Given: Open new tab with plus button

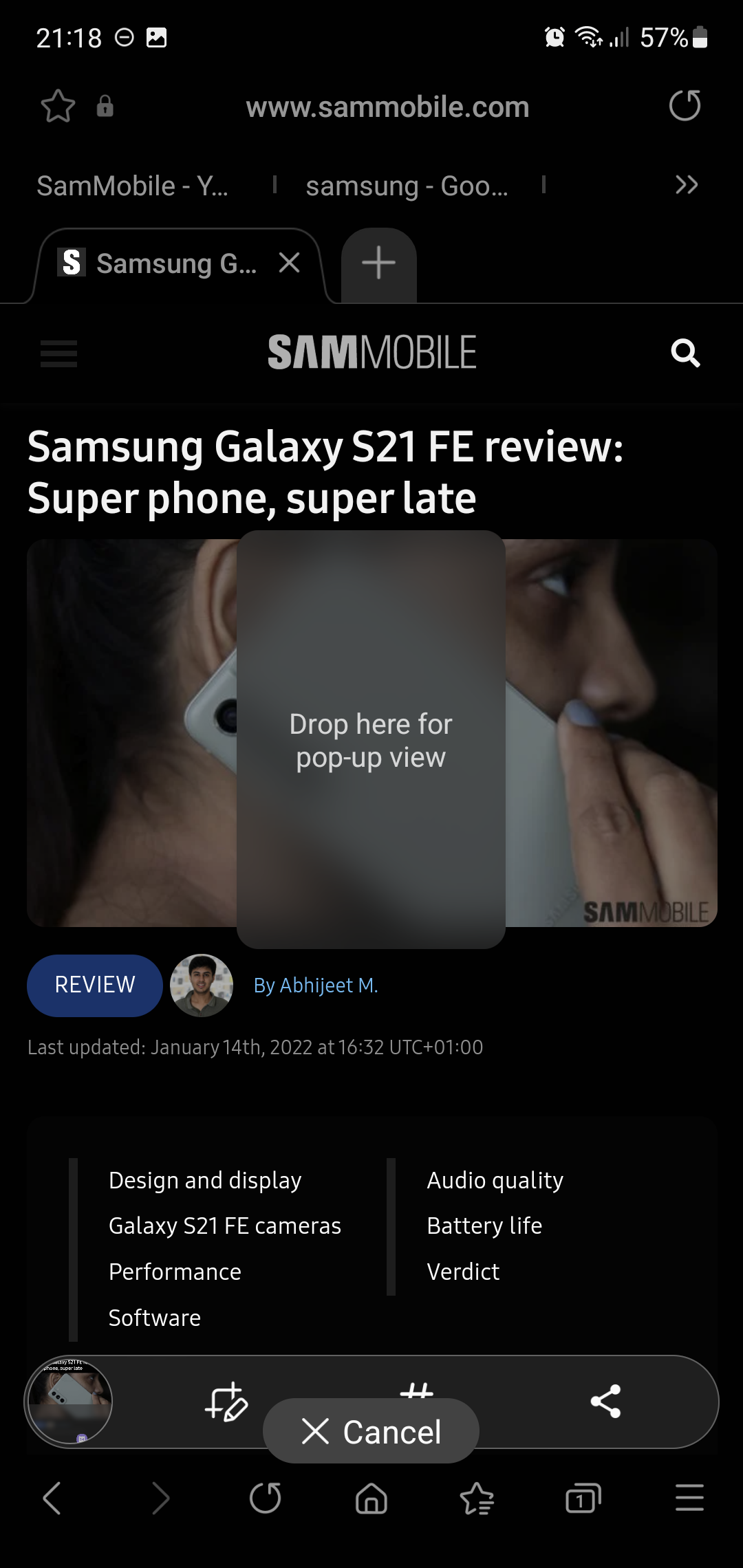Looking at the screenshot, I should (x=378, y=263).
